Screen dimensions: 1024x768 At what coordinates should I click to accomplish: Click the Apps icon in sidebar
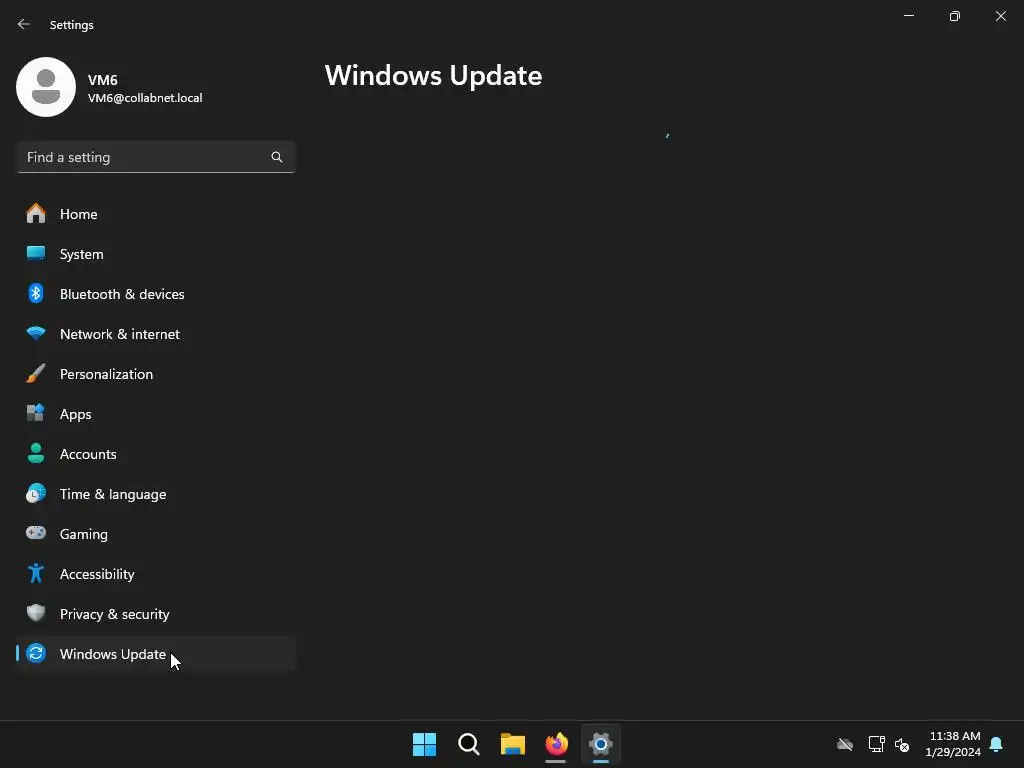[x=36, y=413]
